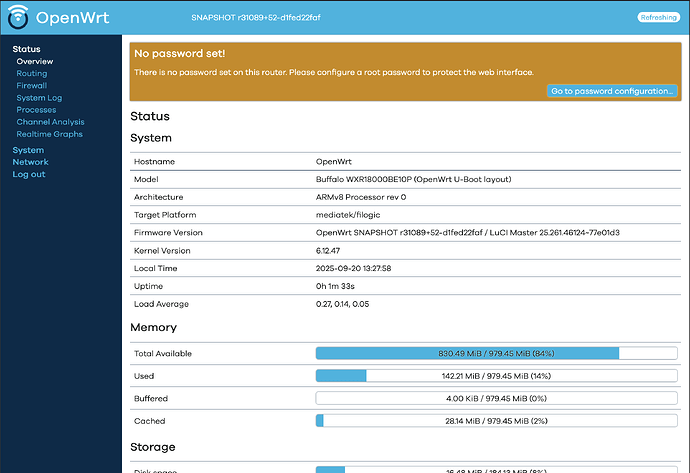Open the Firewall status page
The height and width of the screenshot is (473, 690).
(x=32, y=85)
